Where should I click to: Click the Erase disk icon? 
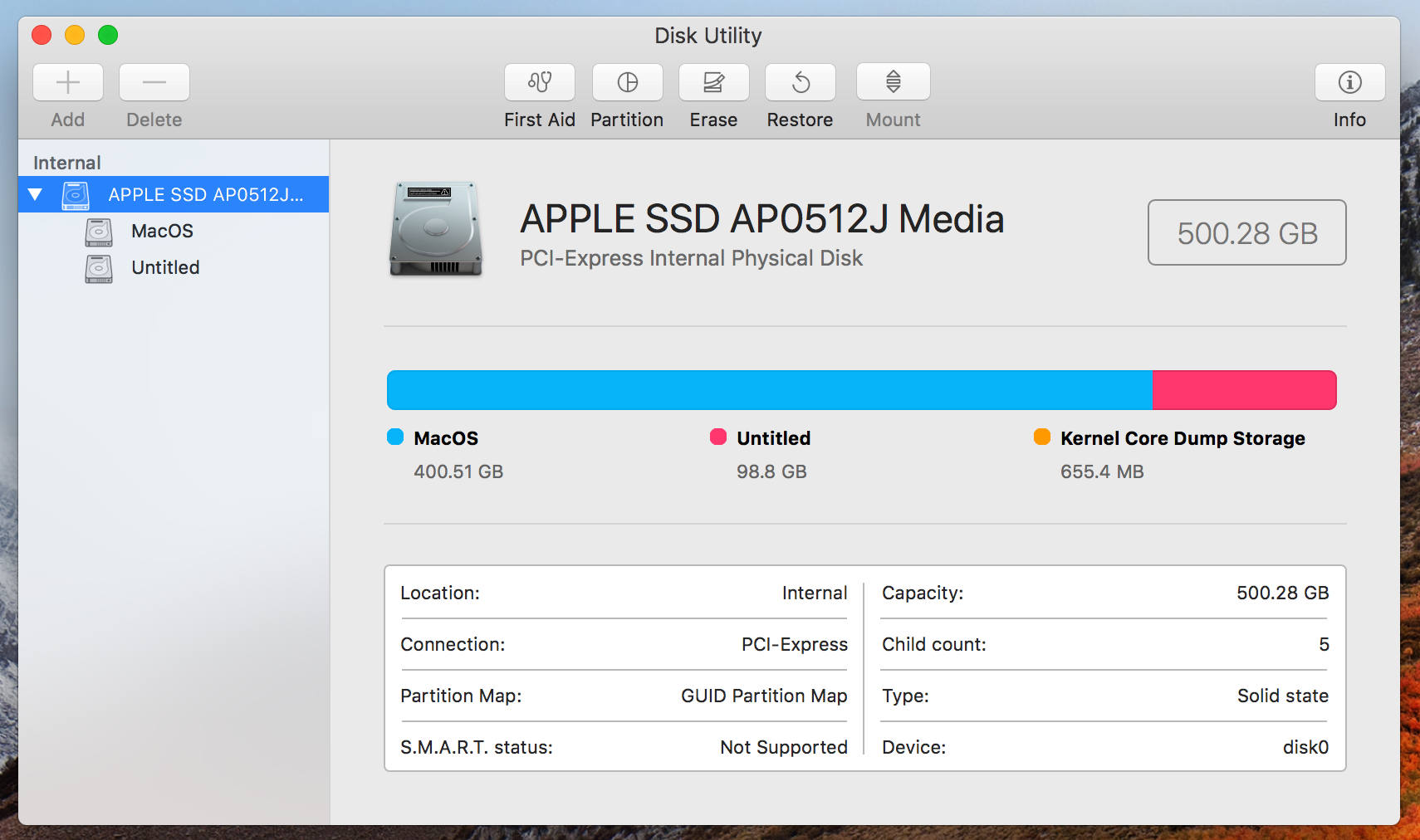pos(714,82)
